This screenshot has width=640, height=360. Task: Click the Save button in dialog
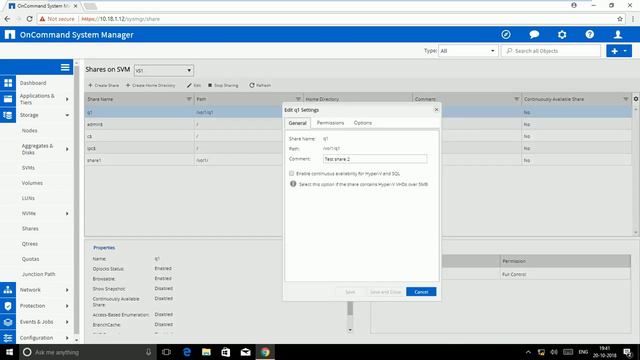[x=350, y=292]
